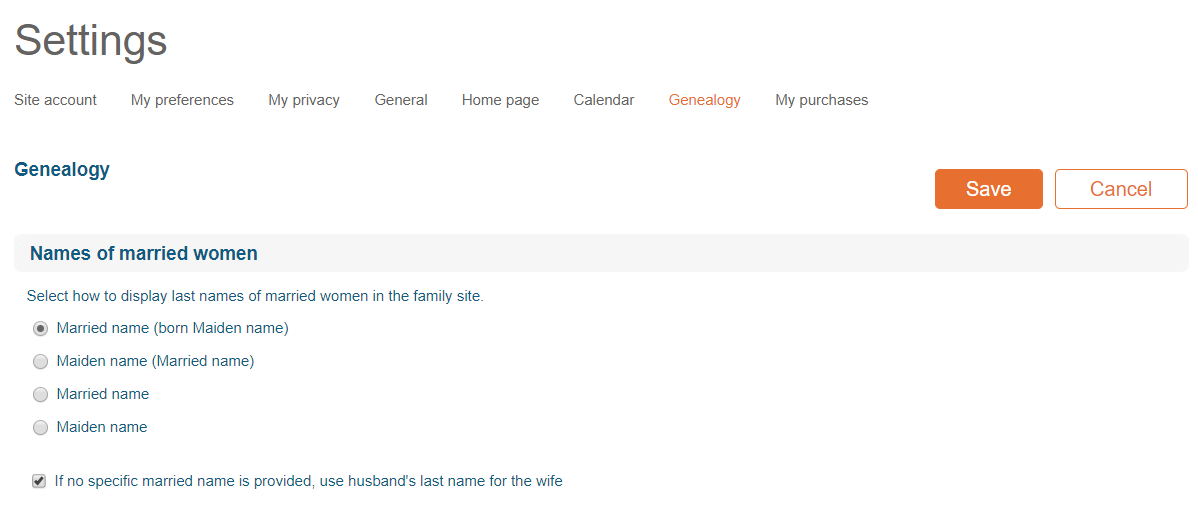Switch to My preferences tab
Screen dimensions: 1198x520
click(x=182, y=100)
